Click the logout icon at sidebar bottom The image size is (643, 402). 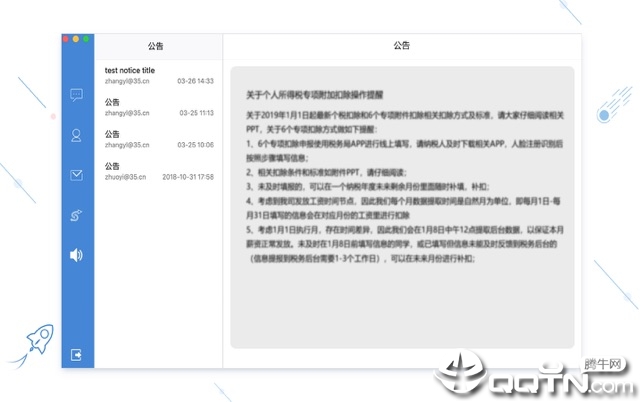pos(76,354)
